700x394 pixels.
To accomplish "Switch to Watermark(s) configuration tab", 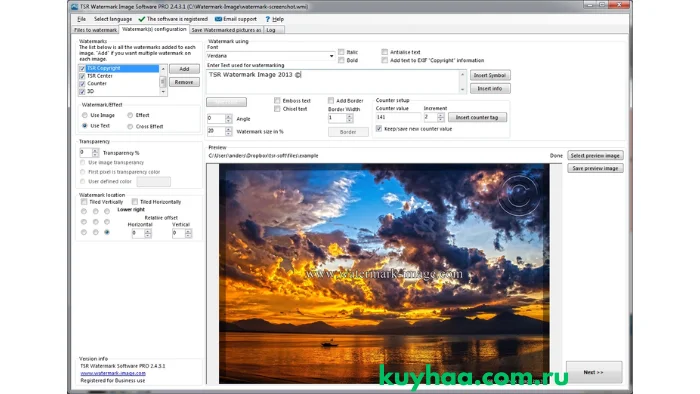I will [154, 29].
